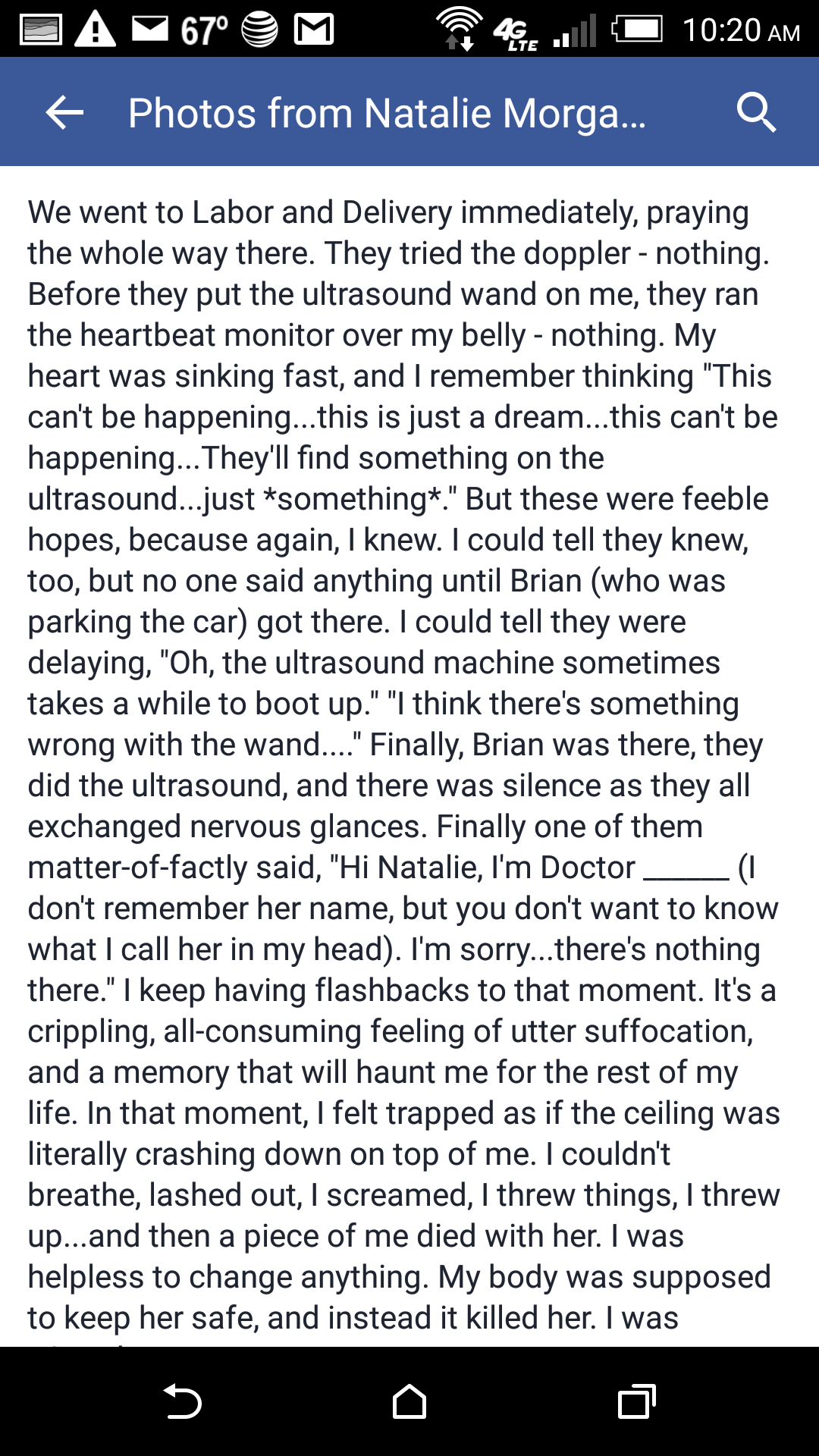
Task: Tap the back arrow in header
Action: (64, 113)
